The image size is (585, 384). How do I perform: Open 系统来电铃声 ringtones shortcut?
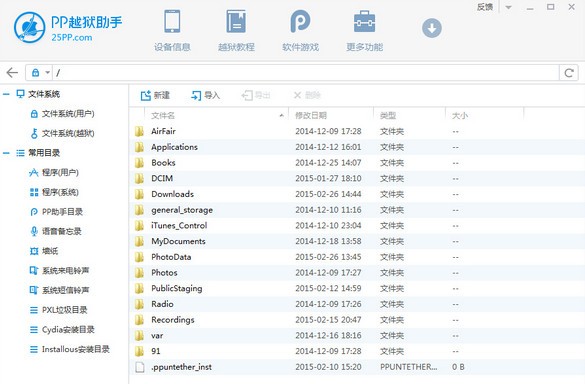click(x=59, y=271)
